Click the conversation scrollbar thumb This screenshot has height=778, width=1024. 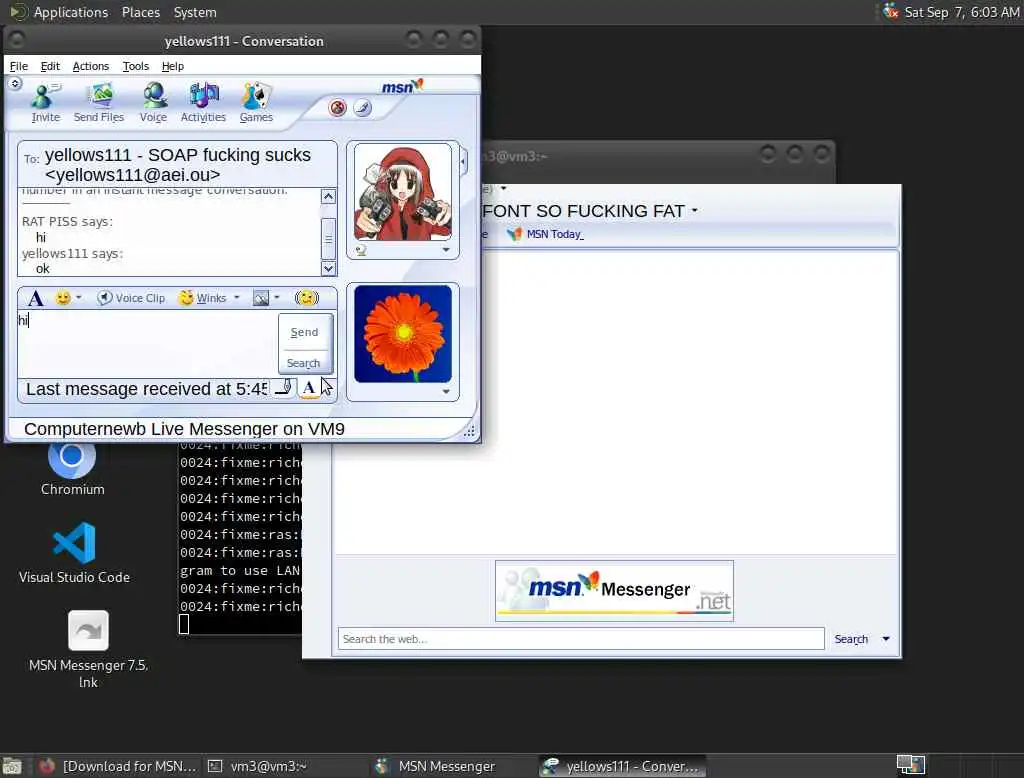click(328, 238)
